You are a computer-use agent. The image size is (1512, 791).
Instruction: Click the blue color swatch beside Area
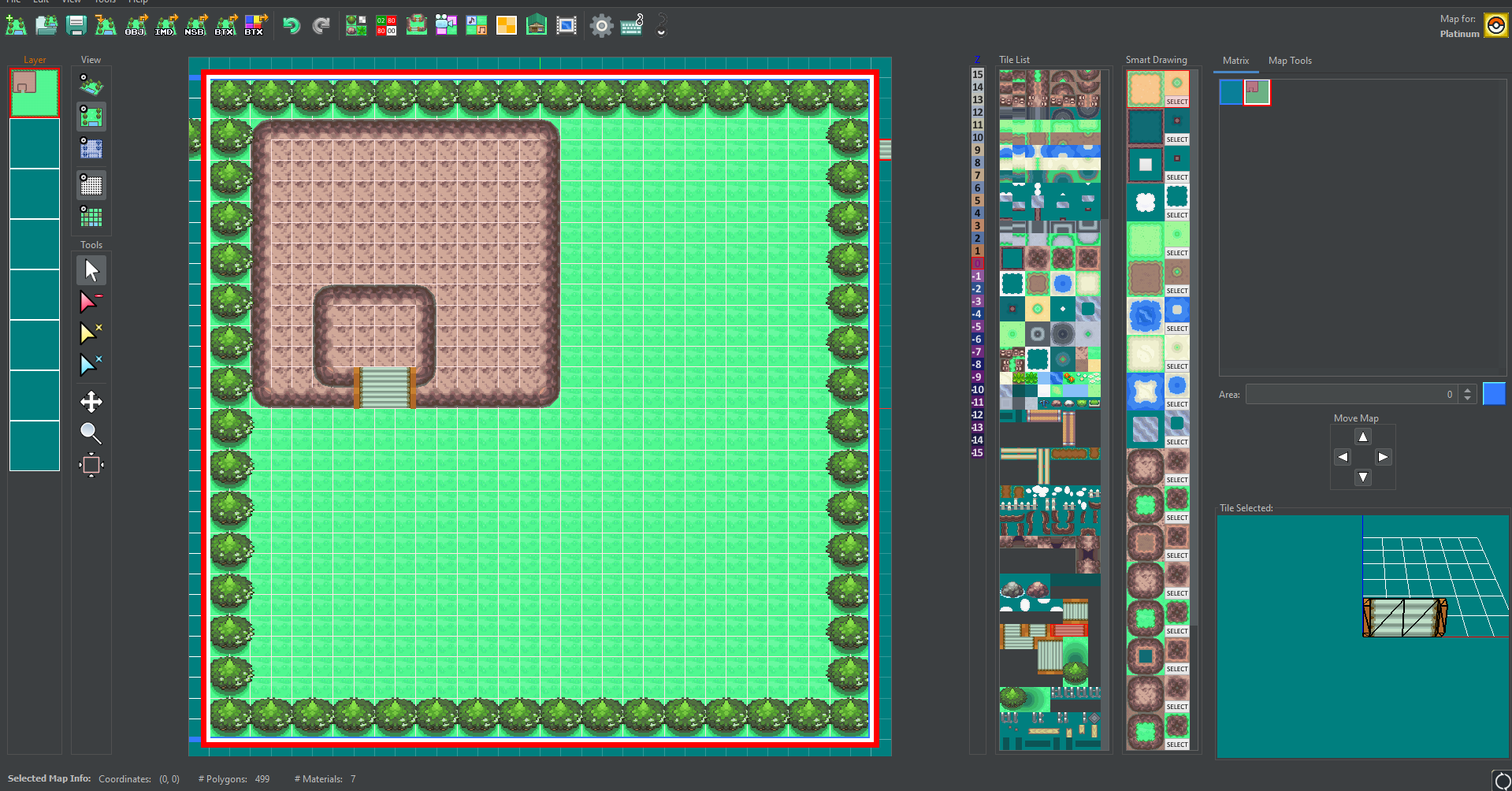click(x=1494, y=393)
